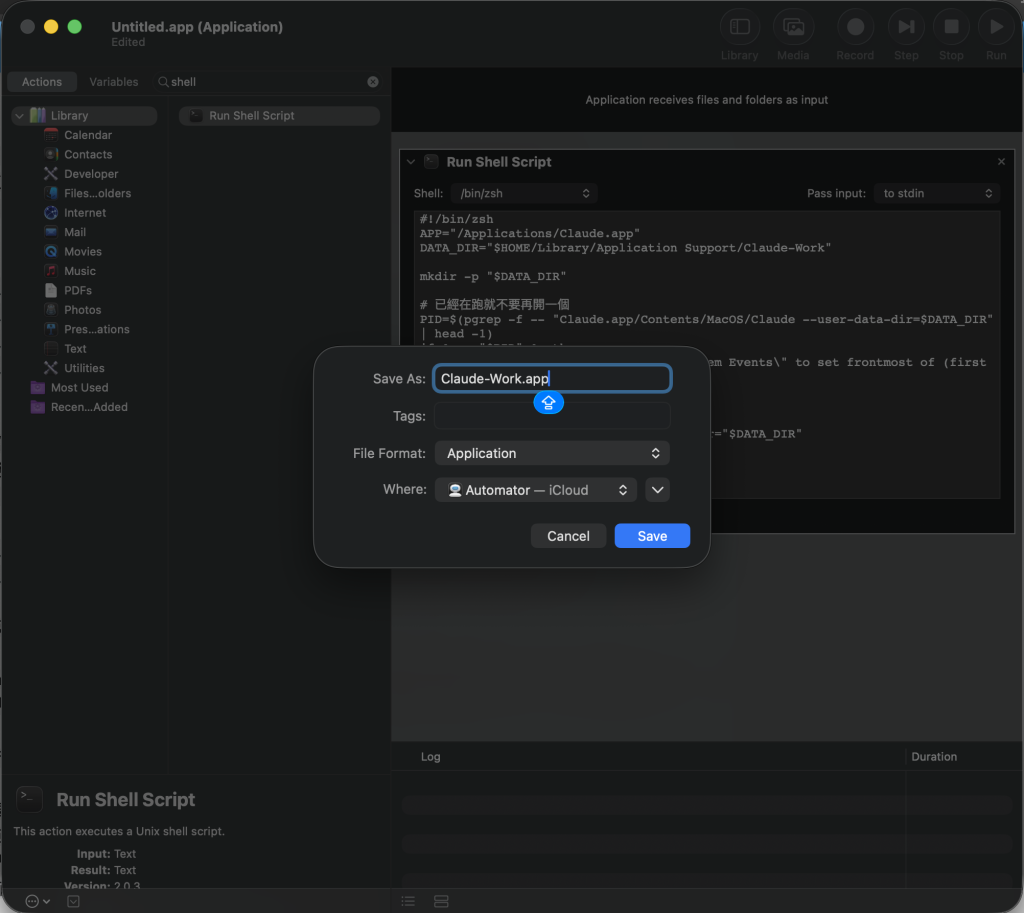The width and height of the screenshot is (1024, 913).
Task: Click the Library toolbar icon
Action: click(739, 27)
